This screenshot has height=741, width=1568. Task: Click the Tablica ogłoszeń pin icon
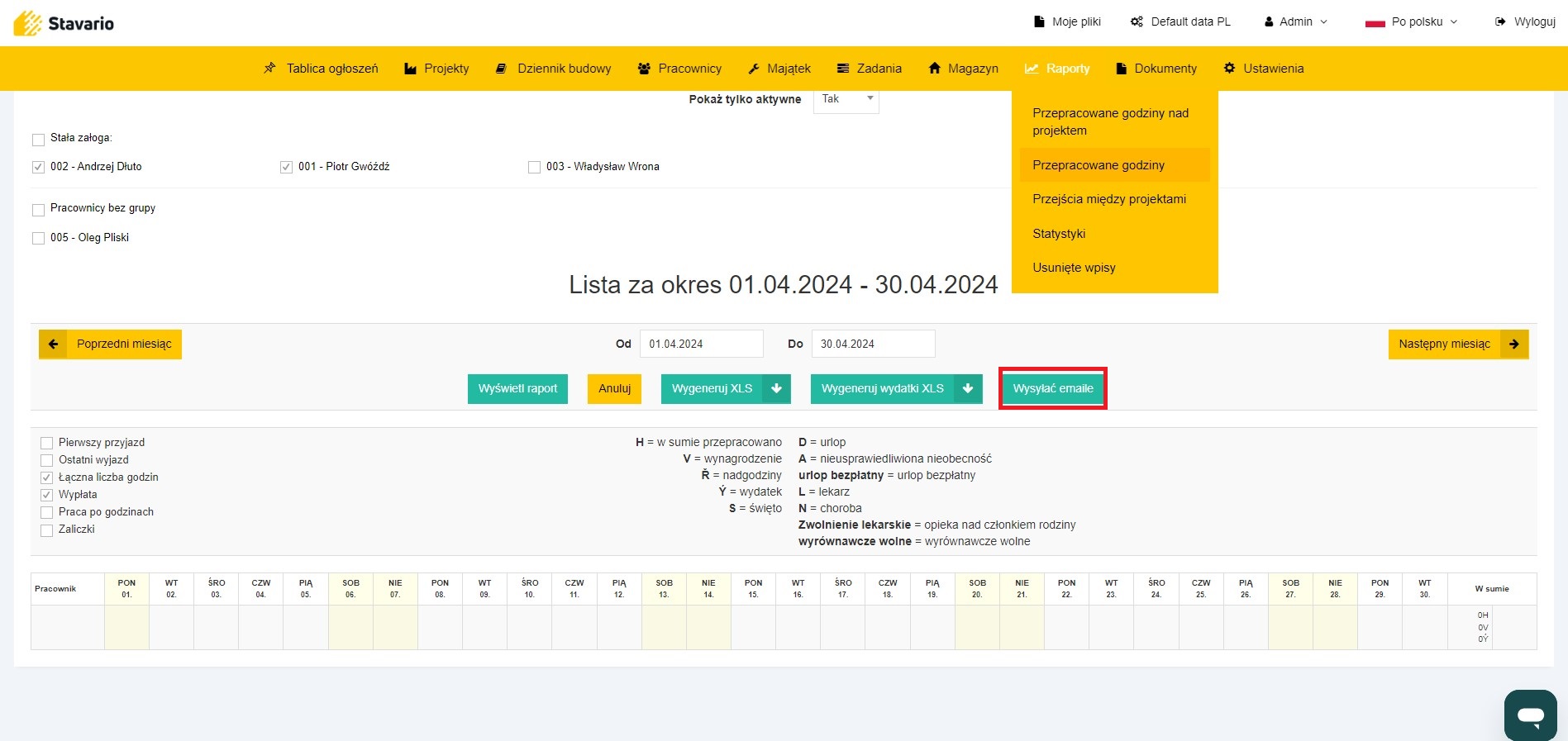click(x=269, y=69)
